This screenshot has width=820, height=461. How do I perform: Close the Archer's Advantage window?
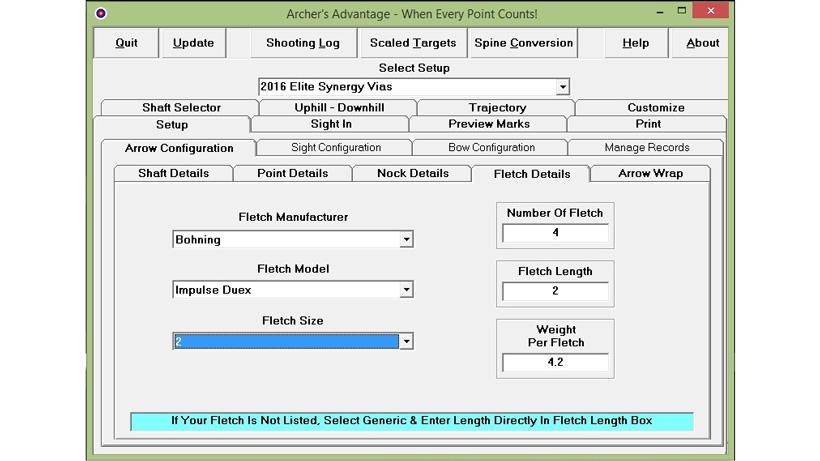click(x=710, y=10)
